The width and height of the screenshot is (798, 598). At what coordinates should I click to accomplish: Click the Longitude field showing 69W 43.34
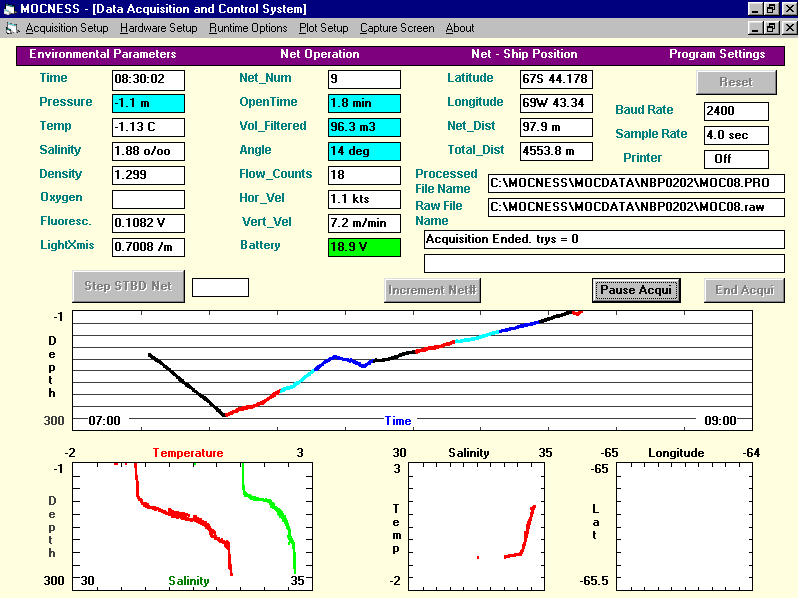[x=556, y=103]
